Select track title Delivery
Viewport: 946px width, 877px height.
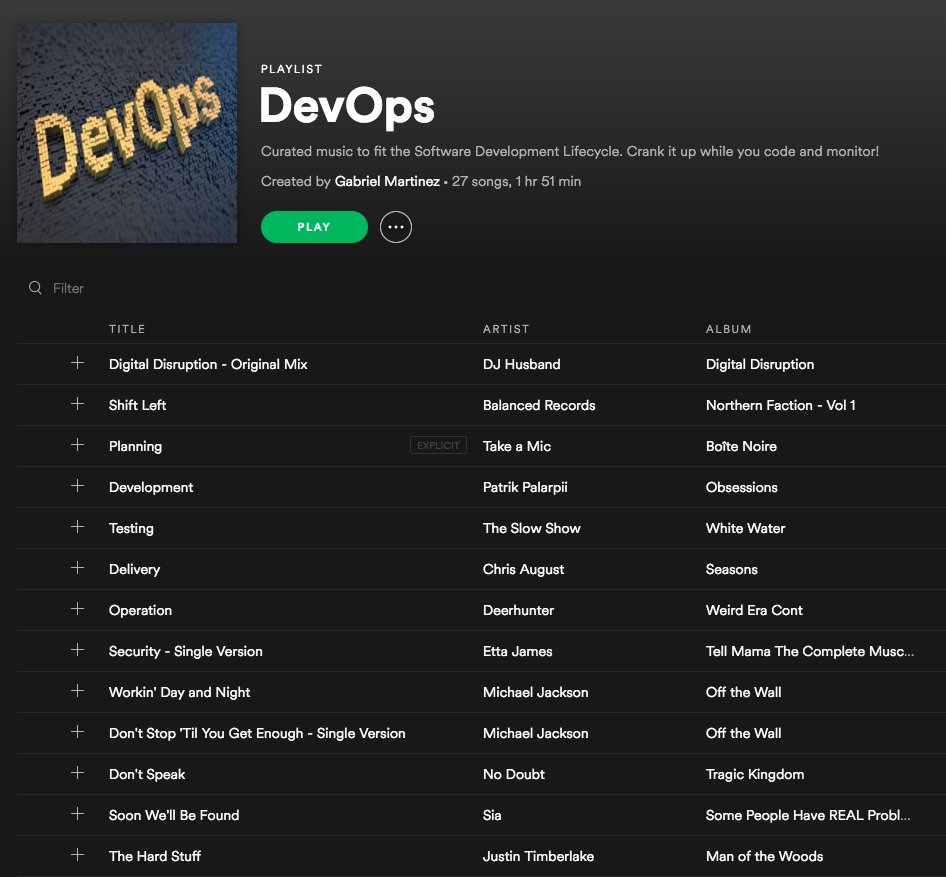coord(134,569)
